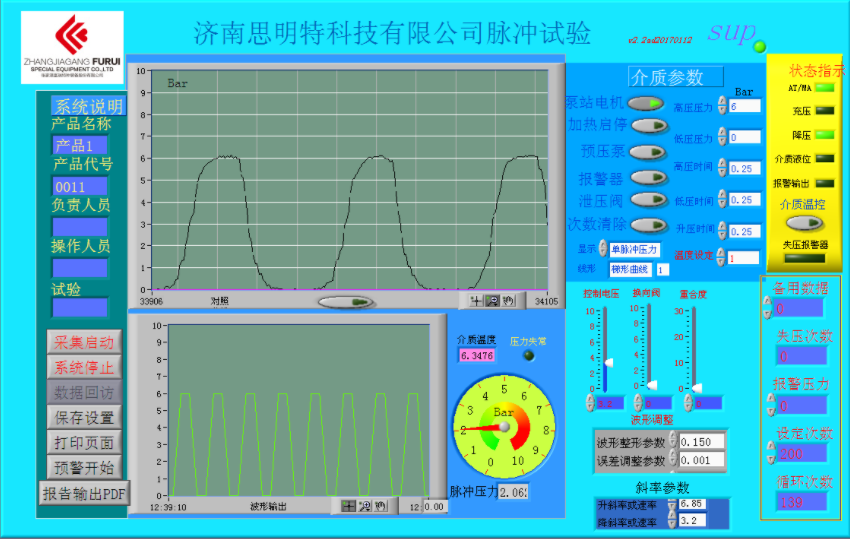
Task: Select pan hand tool on 波形输出 graph
Action: point(380,506)
